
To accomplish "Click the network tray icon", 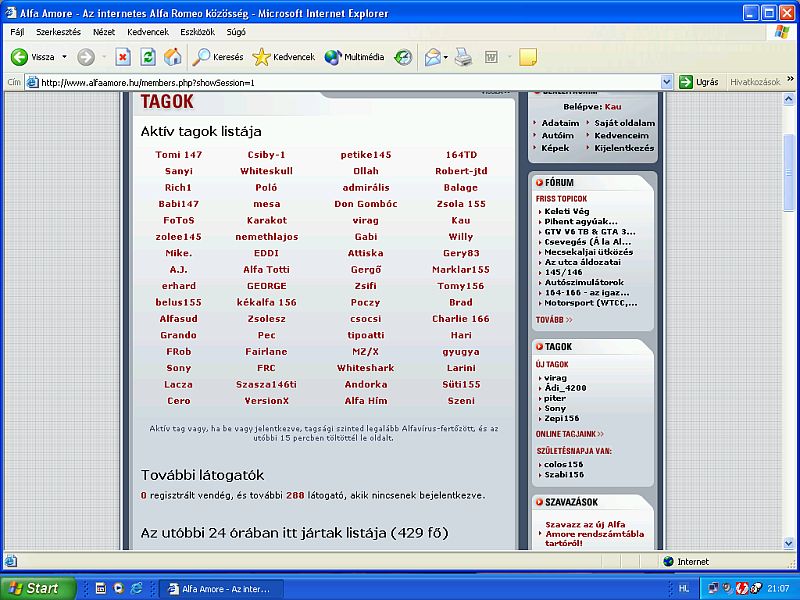I will [713, 588].
